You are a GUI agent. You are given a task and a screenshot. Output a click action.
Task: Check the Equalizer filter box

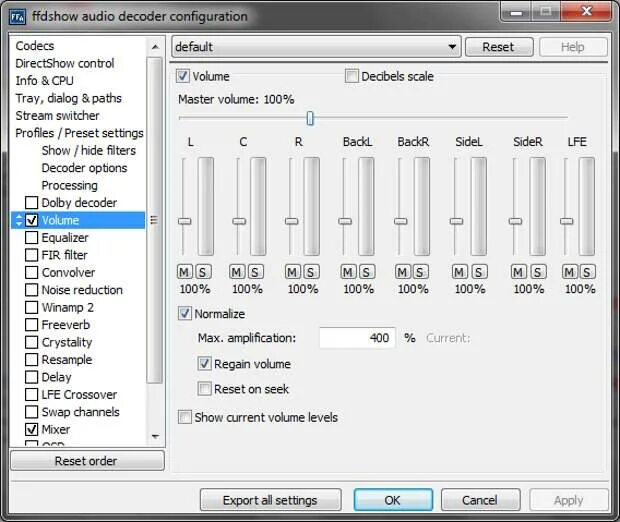click(x=32, y=238)
